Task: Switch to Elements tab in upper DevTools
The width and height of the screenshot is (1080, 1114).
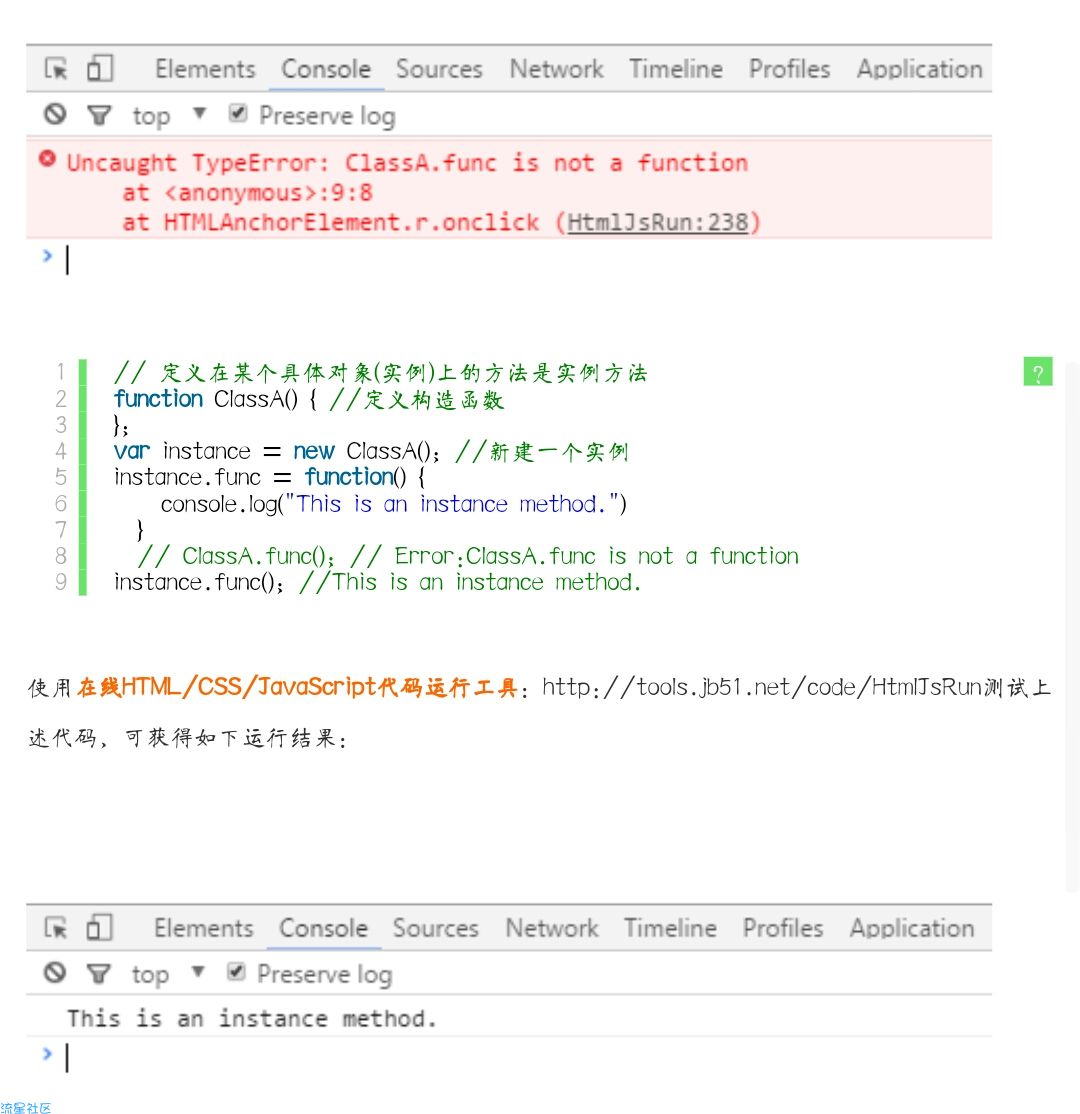Action: point(205,69)
